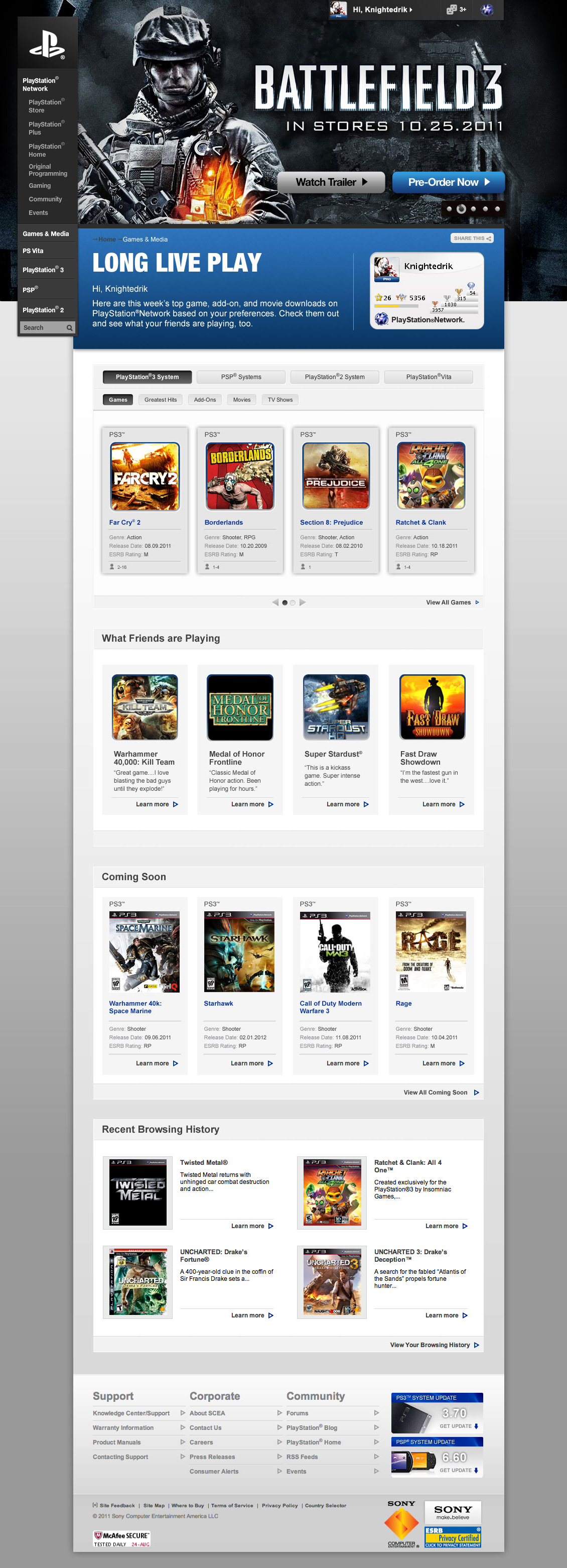The height and width of the screenshot is (1568, 567).
Task: Select the Movies filter tab
Action: 241,400
